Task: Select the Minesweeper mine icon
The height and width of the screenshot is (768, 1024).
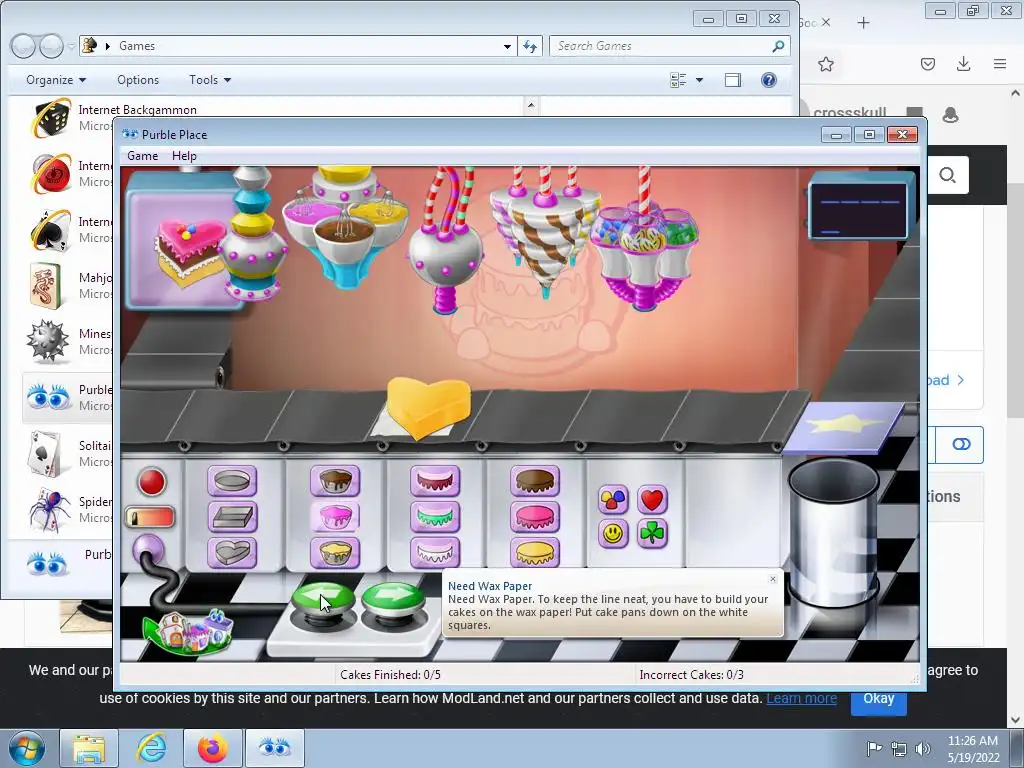Action: 48,341
